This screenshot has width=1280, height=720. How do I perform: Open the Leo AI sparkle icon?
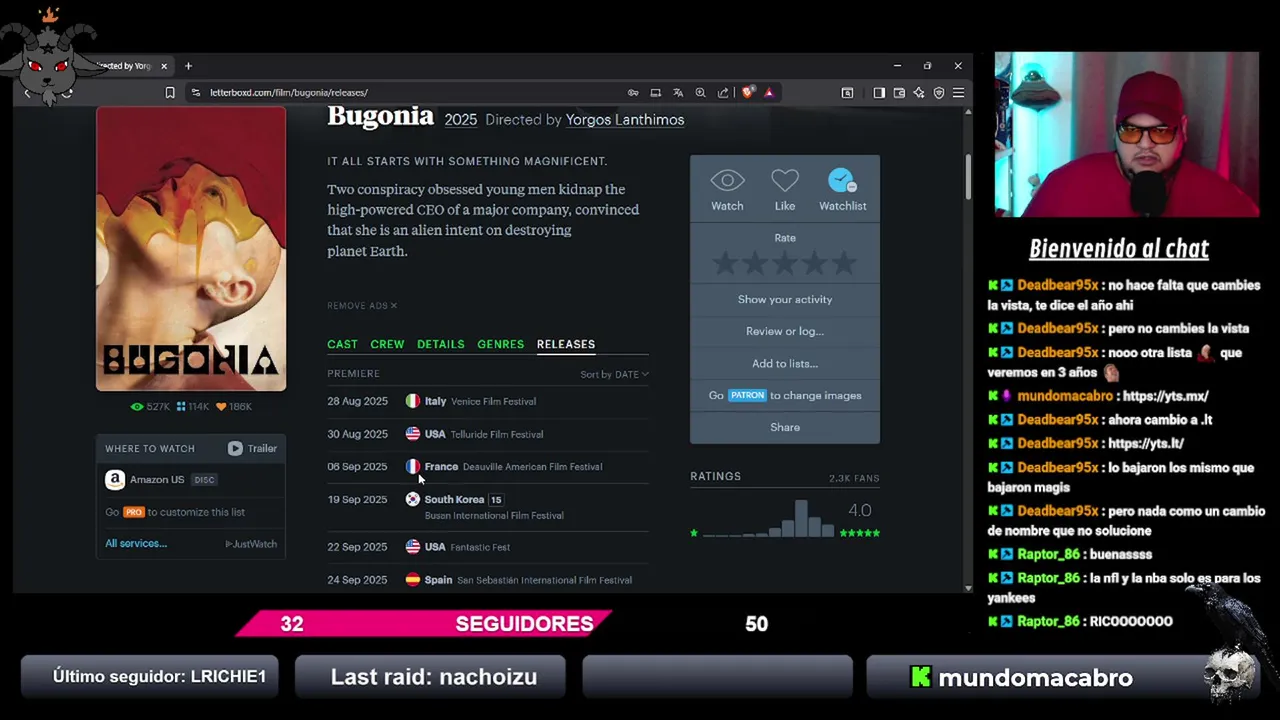point(919,93)
